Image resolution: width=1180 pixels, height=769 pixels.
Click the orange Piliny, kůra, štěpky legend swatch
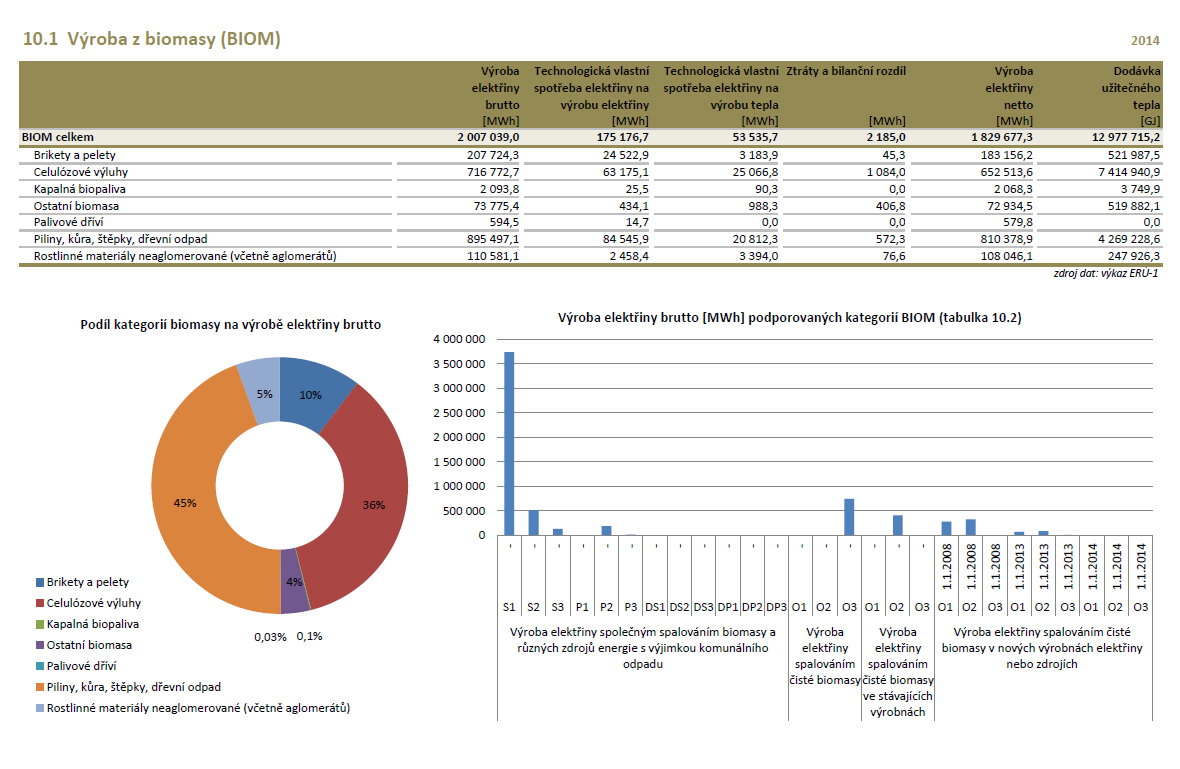[x=39, y=687]
